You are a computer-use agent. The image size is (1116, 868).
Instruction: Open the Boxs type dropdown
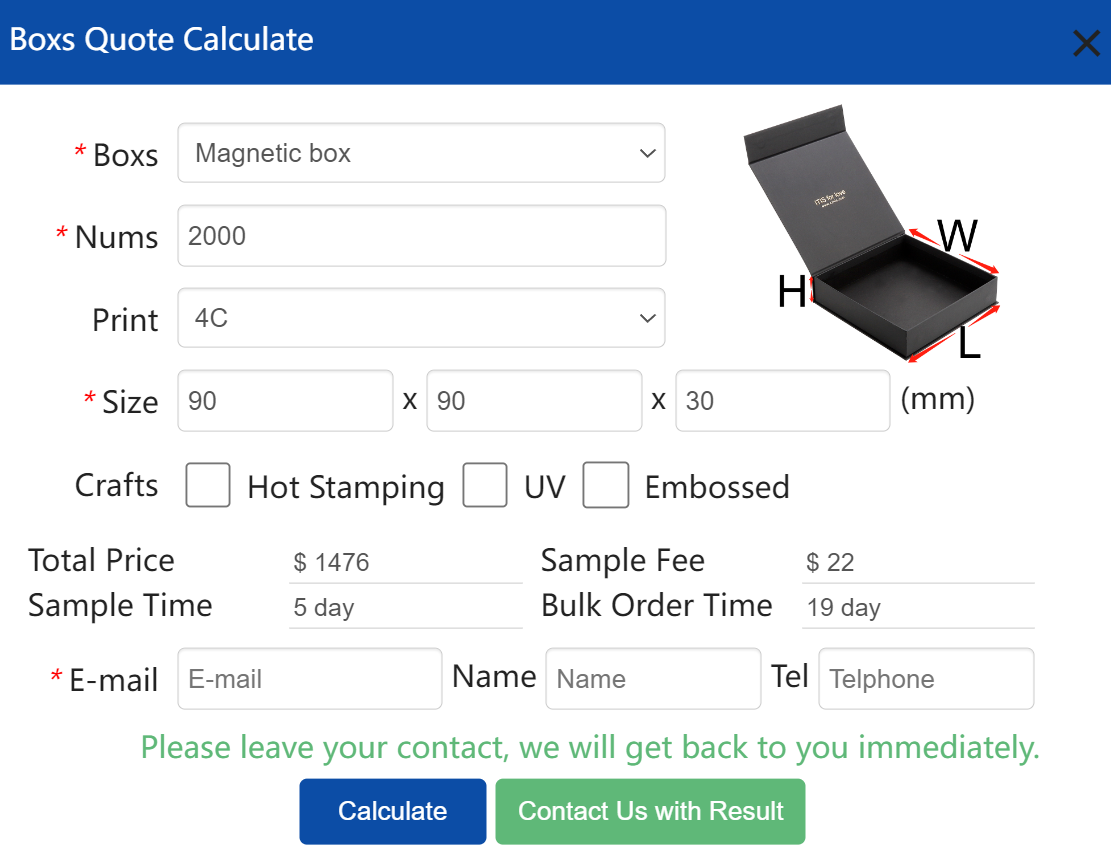[421, 153]
